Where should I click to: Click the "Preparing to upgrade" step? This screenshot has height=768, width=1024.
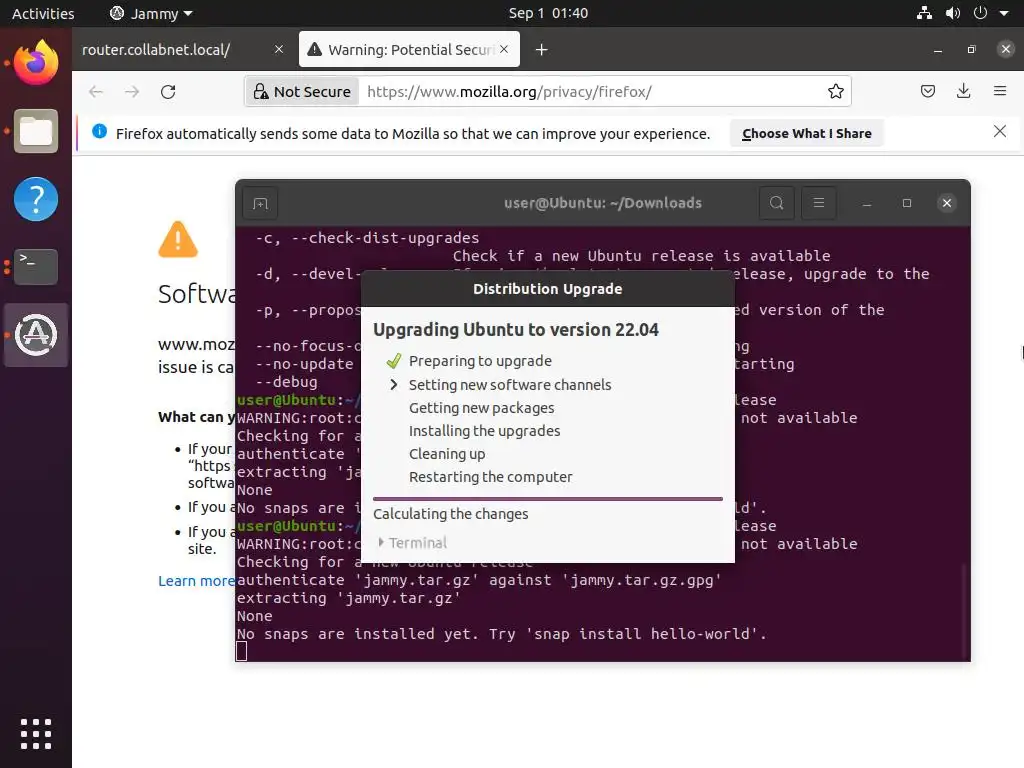coord(480,361)
